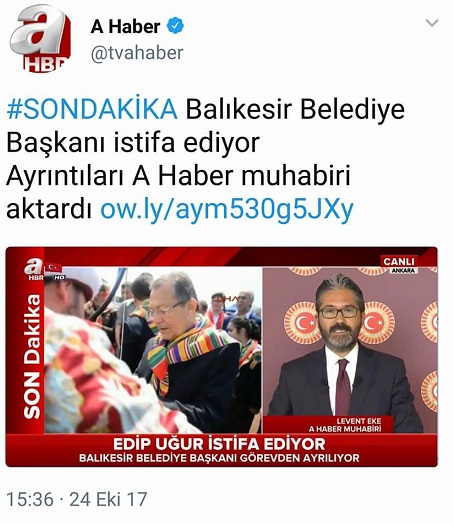
Task: Click the parliament emblem left of reporter
Action: (302, 322)
